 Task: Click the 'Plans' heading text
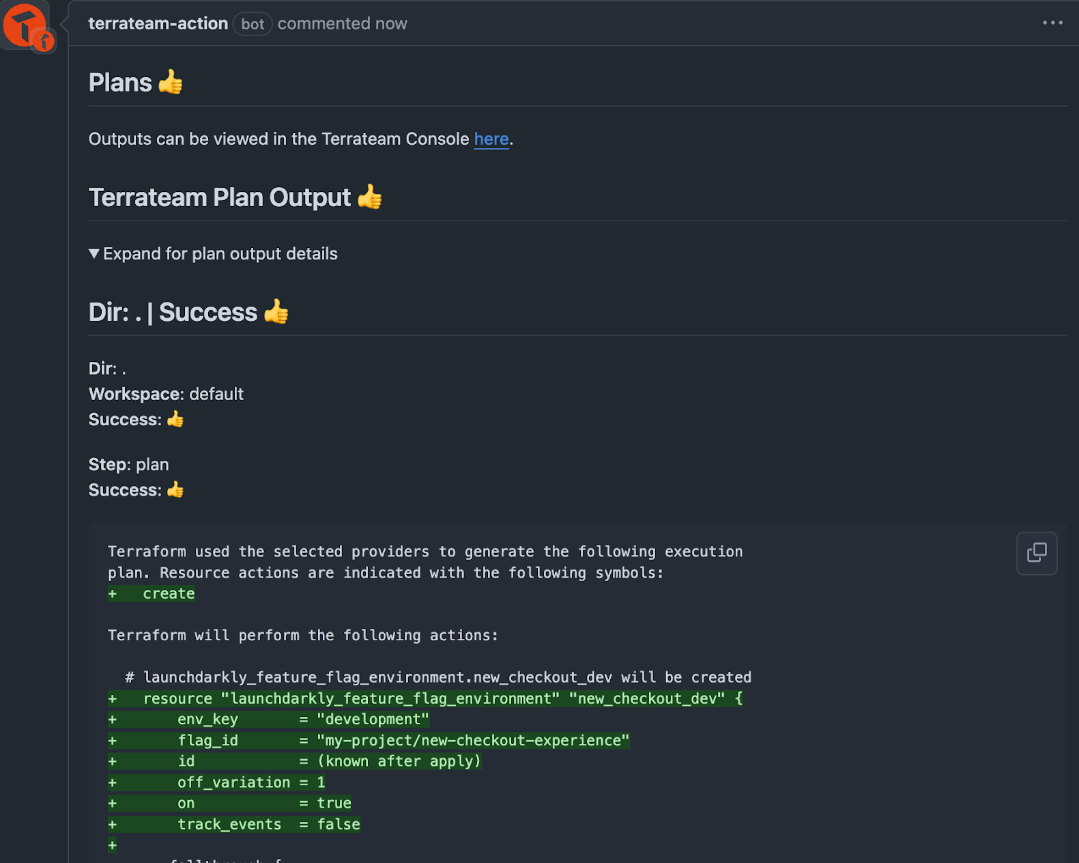[x=120, y=83]
